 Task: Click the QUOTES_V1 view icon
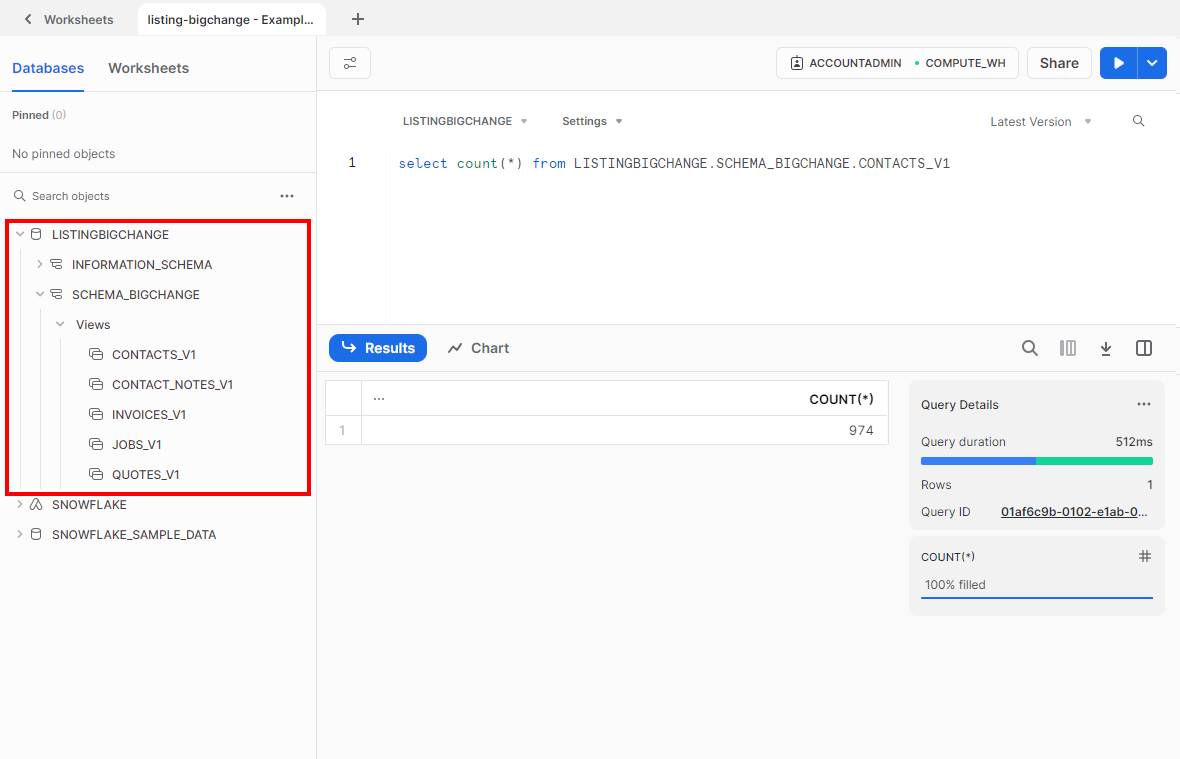tap(96, 475)
